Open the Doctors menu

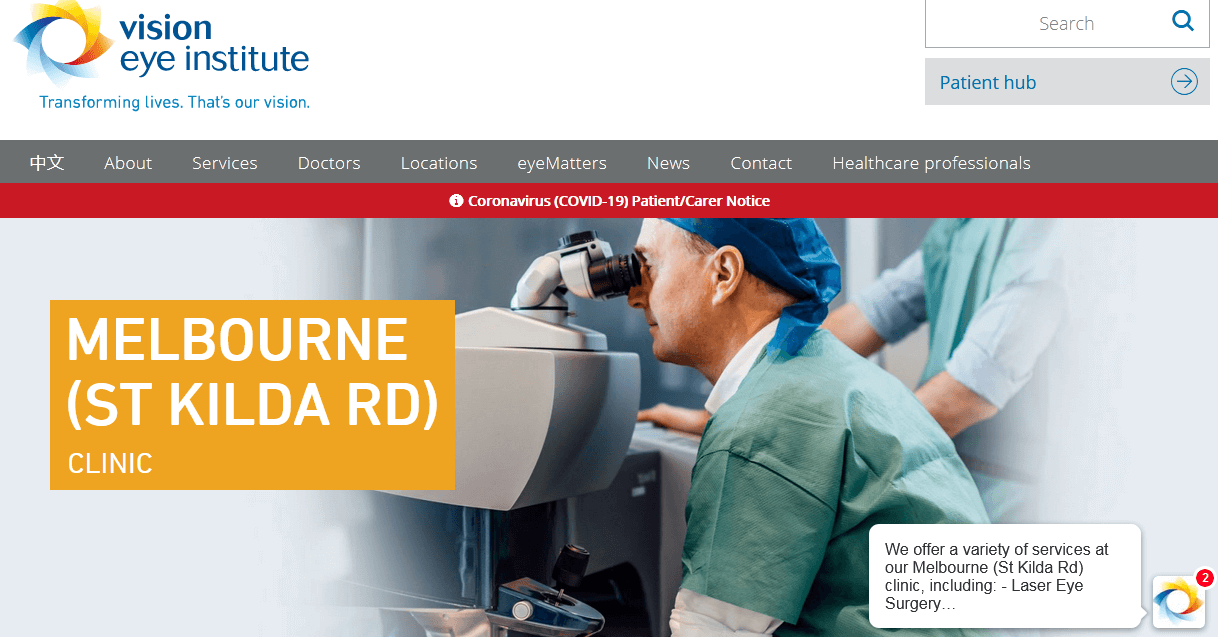(329, 163)
